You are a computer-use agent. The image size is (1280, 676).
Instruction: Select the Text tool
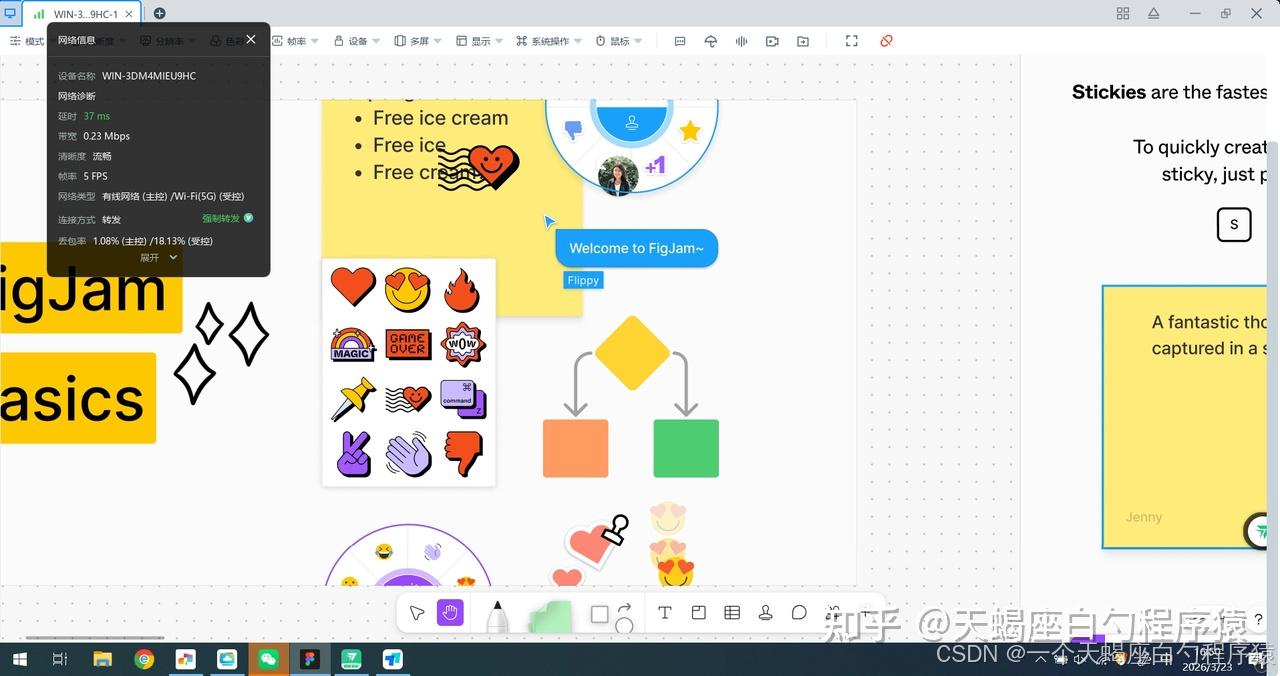(664, 613)
